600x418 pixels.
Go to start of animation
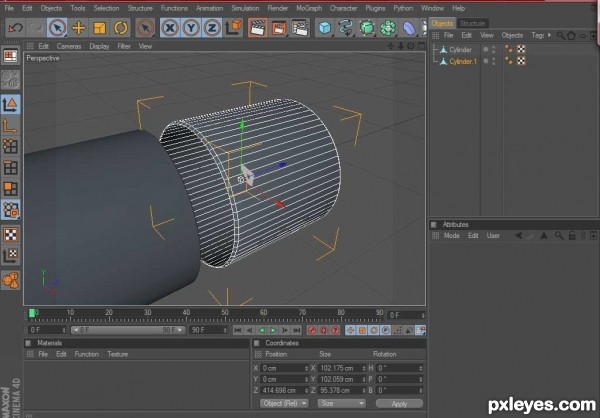point(238,330)
